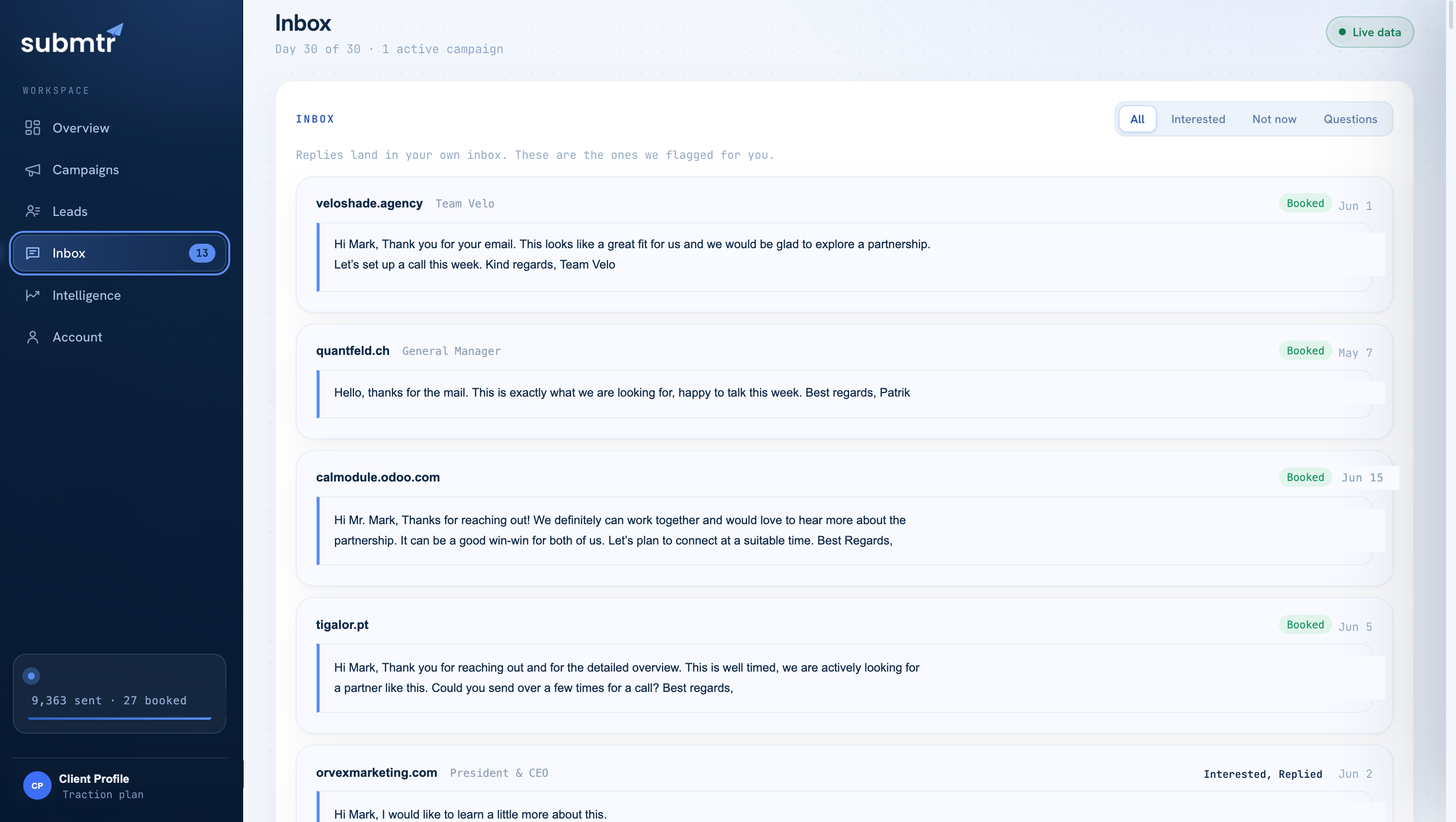
Task: Show the Questions filter tab
Action: (1350, 119)
